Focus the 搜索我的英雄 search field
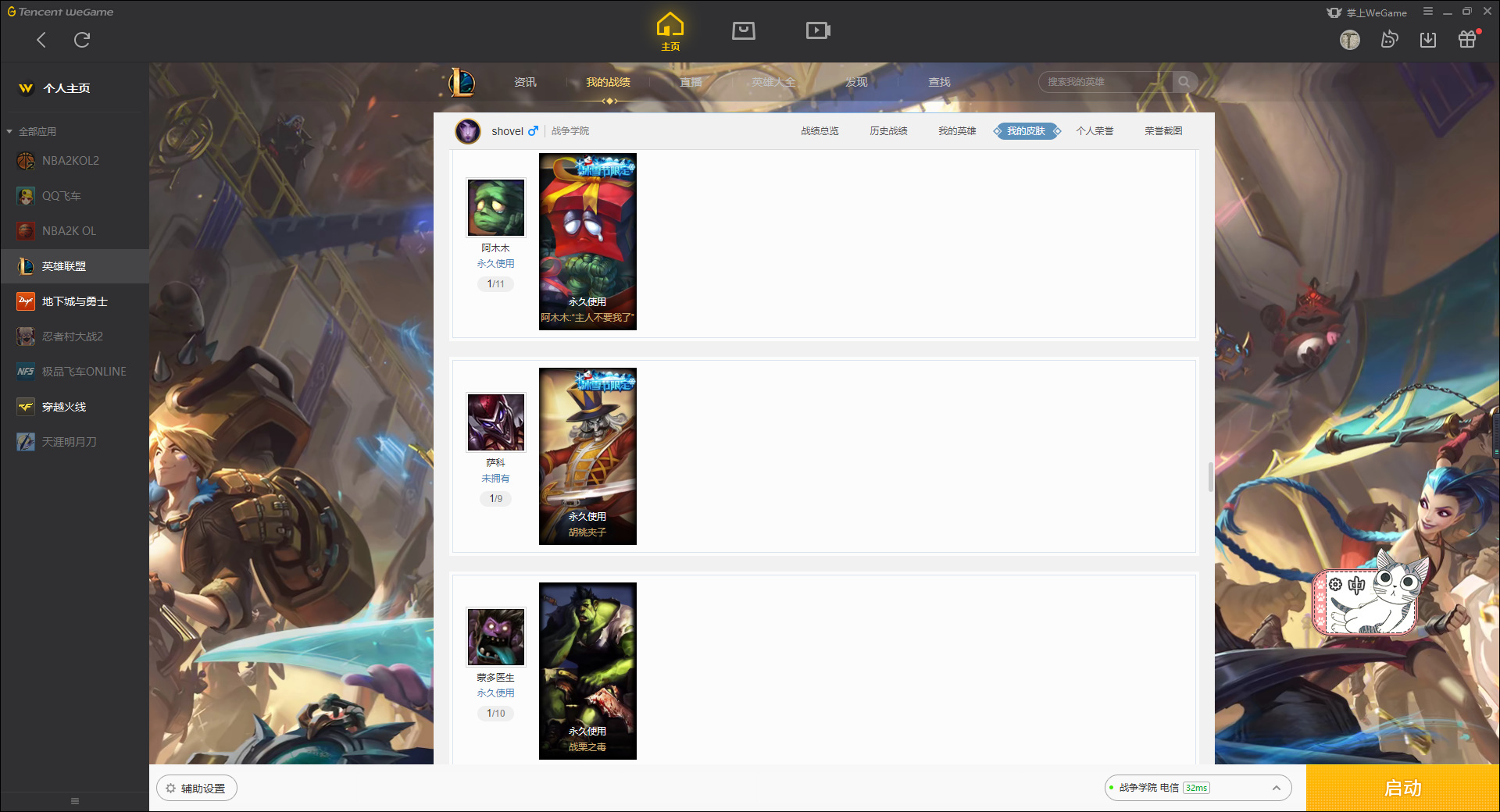Viewport: 1500px width, 812px height. (1105, 82)
